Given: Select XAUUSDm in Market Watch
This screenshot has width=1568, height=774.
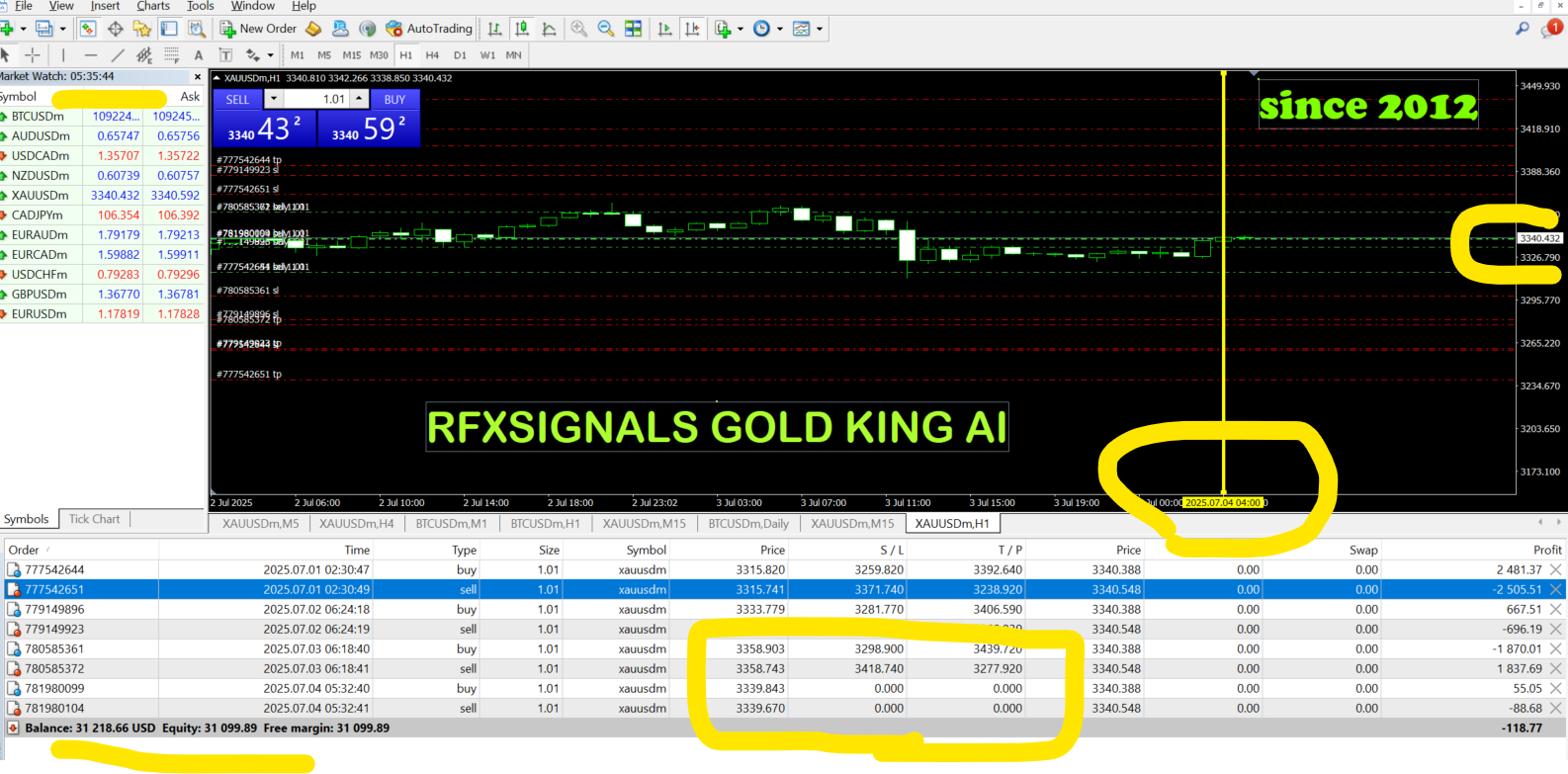Looking at the screenshot, I should click(x=102, y=195).
